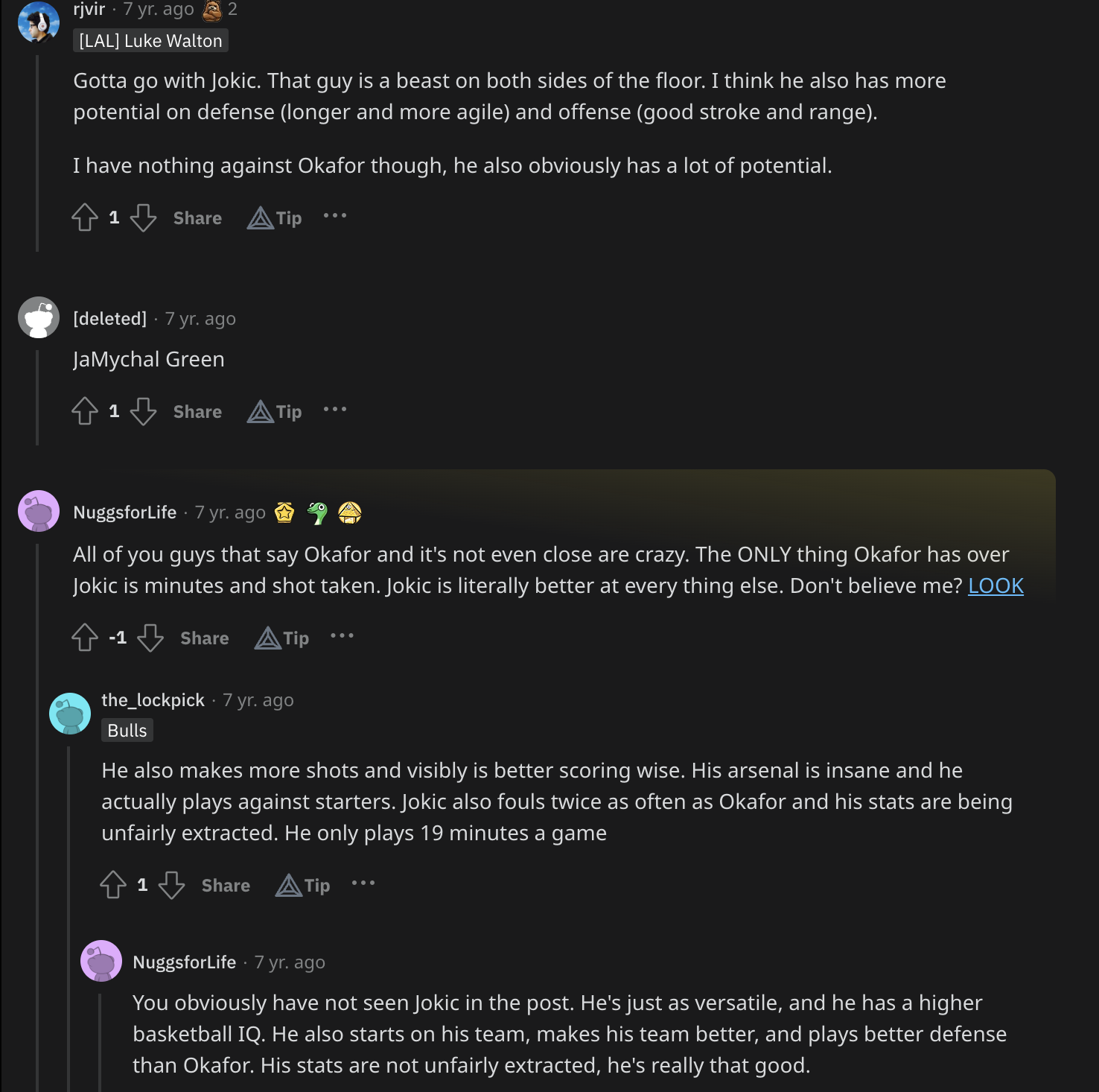Tip NuggsforLife's top-level comment
The height and width of the screenshot is (1092, 1099).
click(x=282, y=638)
